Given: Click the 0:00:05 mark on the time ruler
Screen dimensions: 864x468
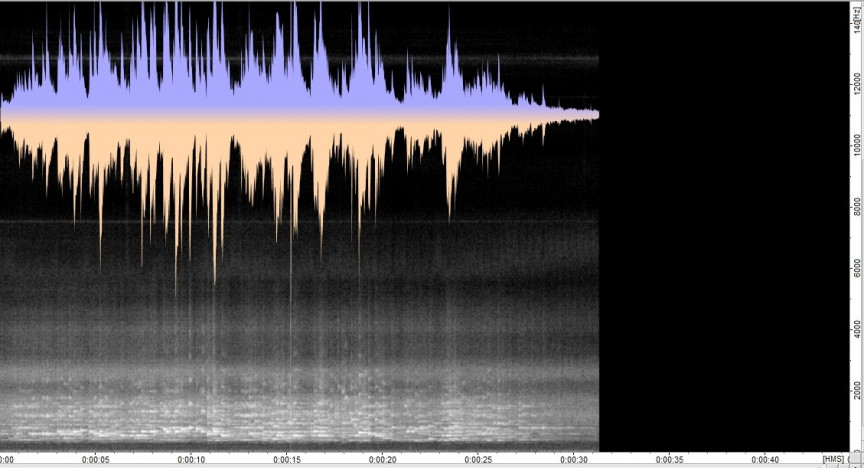Looking at the screenshot, I should pos(95,460).
